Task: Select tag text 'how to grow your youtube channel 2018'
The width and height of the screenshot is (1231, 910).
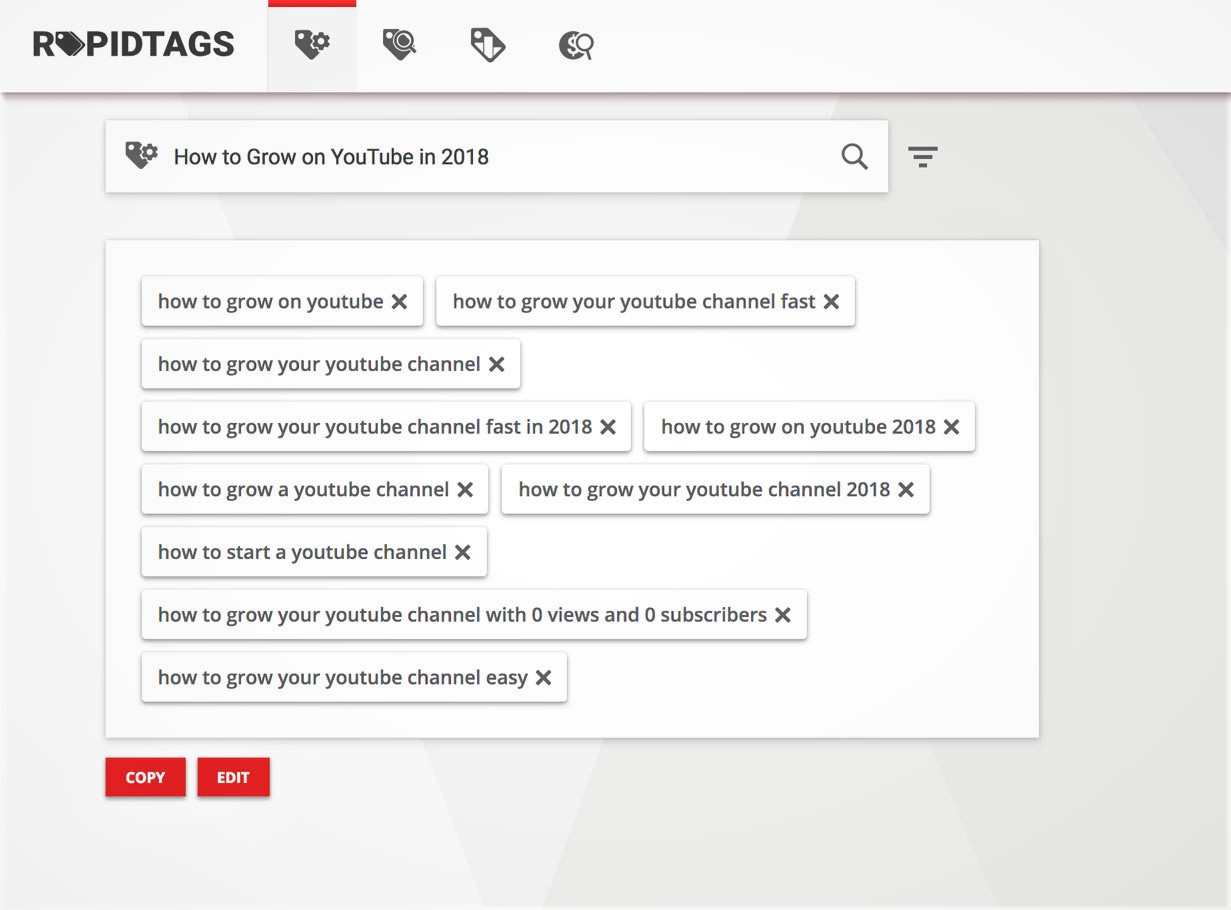Action: pyautogui.click(x=704, y=490)
